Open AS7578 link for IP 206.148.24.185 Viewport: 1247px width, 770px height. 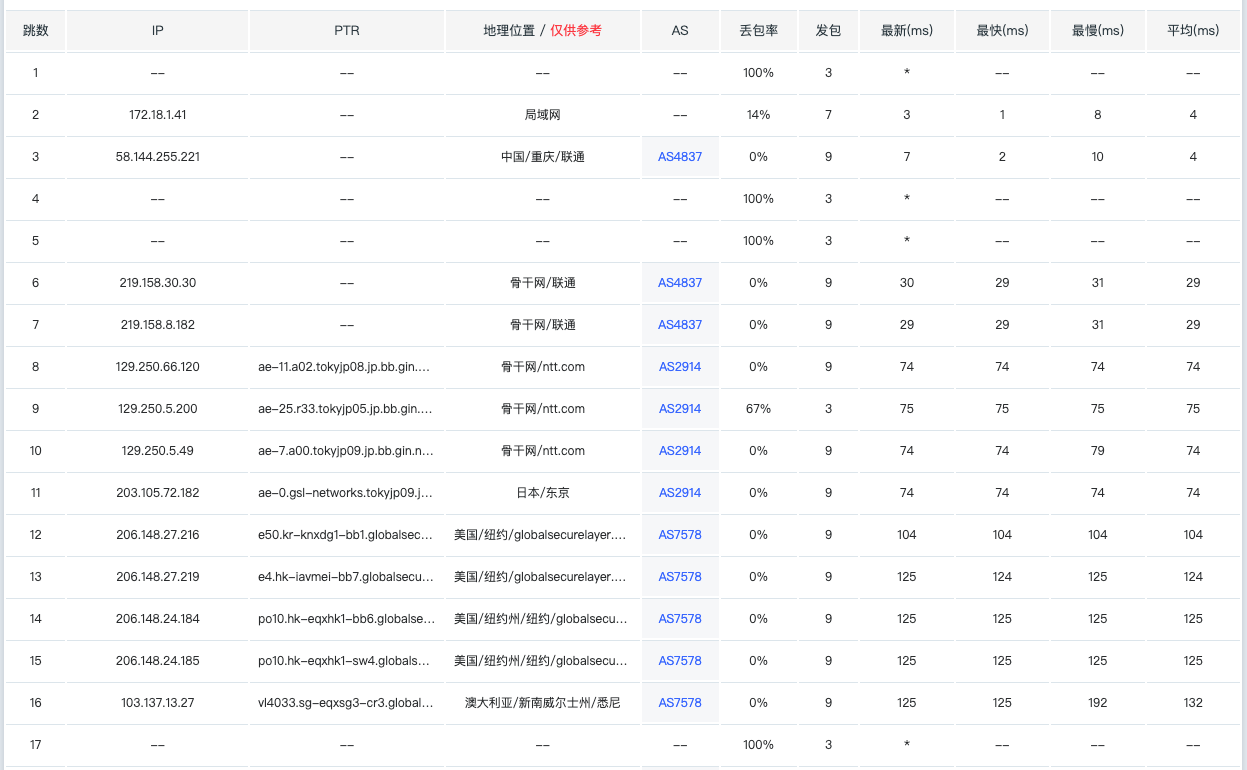[680, 661]
